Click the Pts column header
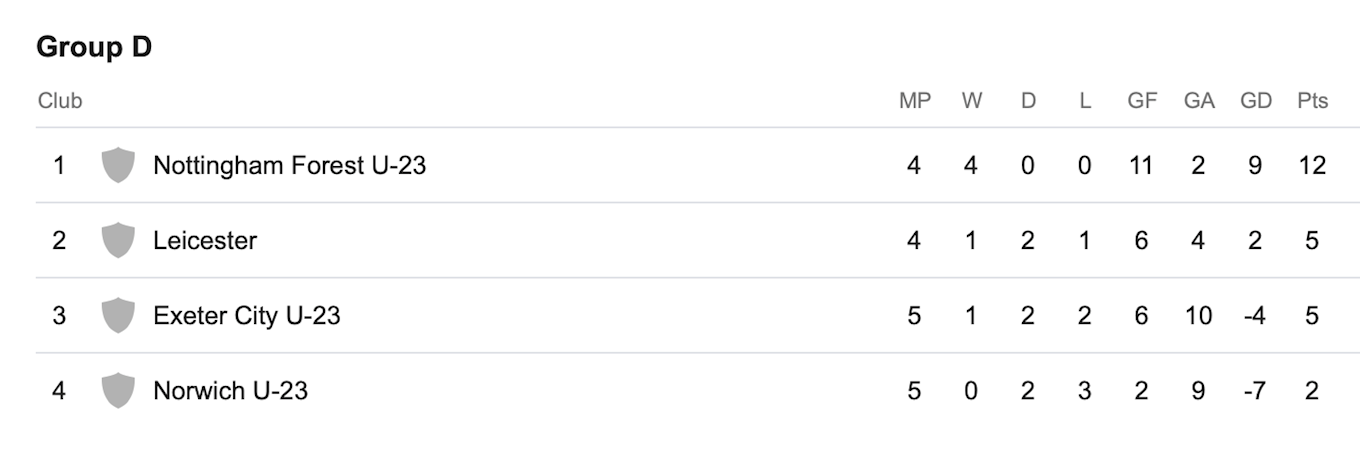The image size is (1360, 460). [x=1313, y=101]
